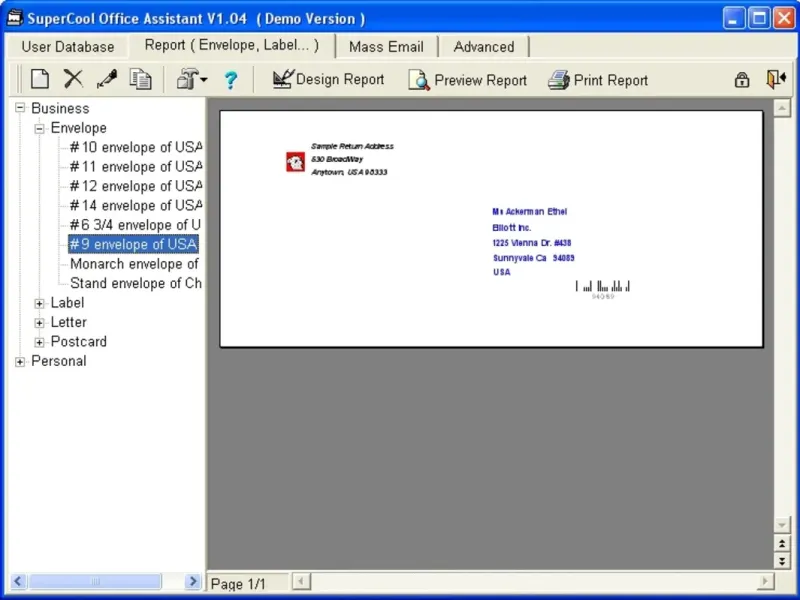800x600 pixels.
Task: Select #10 envelope of USA
Action: (x=136, y=147)
